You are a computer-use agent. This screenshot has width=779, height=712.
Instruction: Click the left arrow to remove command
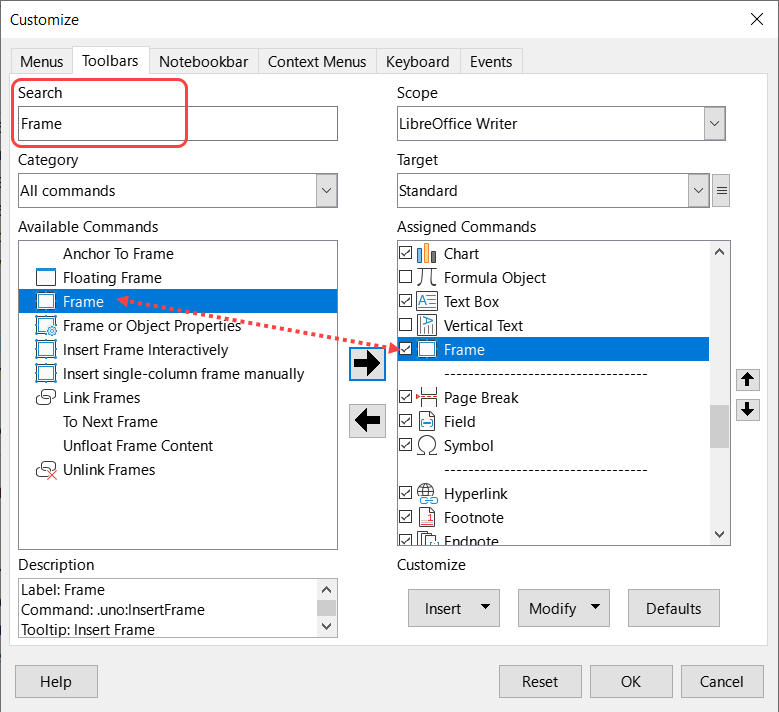click(x=367, y=421)
